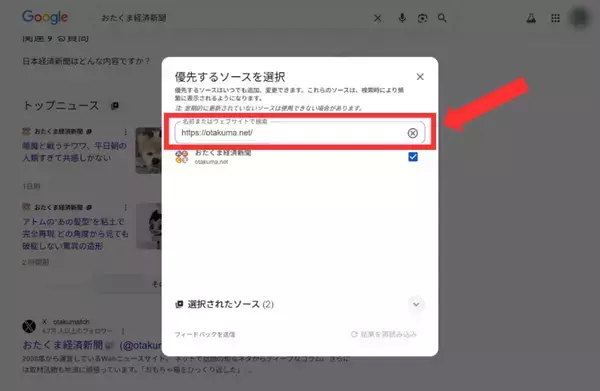The image size is (600, 391).
Task: Clear the source search field text
Action: coord(412,133)
